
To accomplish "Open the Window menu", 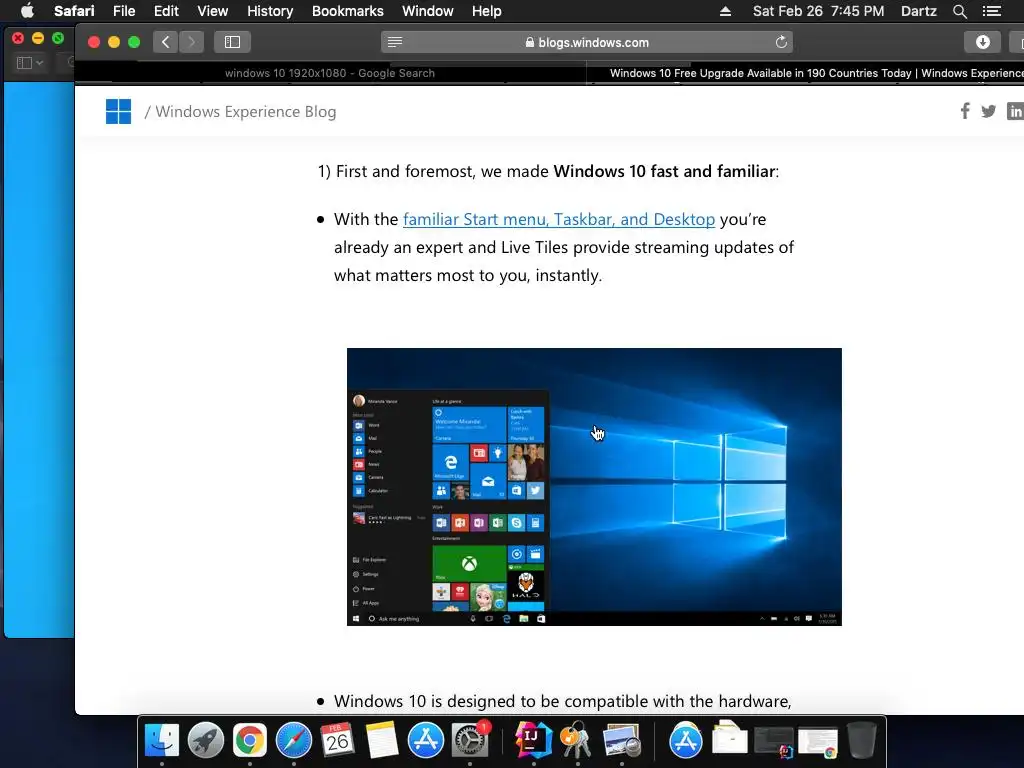I will (x=428, y=11).
